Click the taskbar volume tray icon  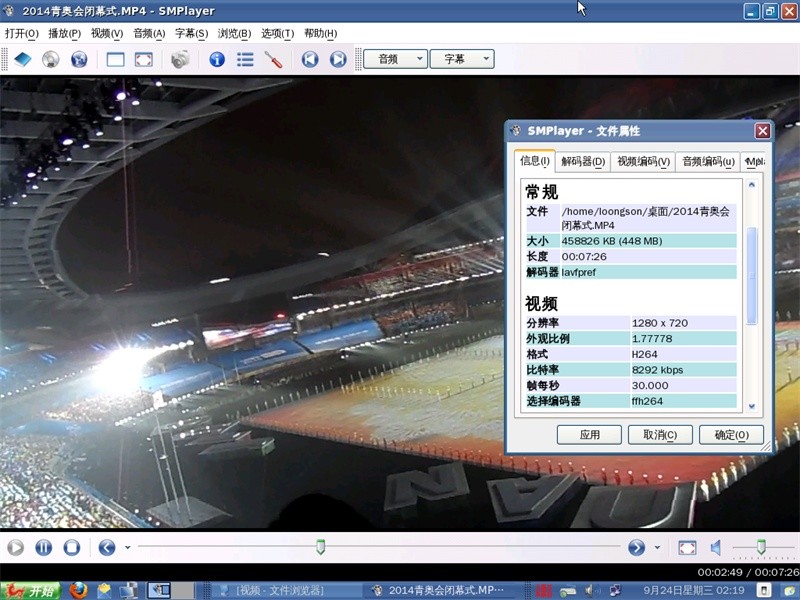point(590,591)
